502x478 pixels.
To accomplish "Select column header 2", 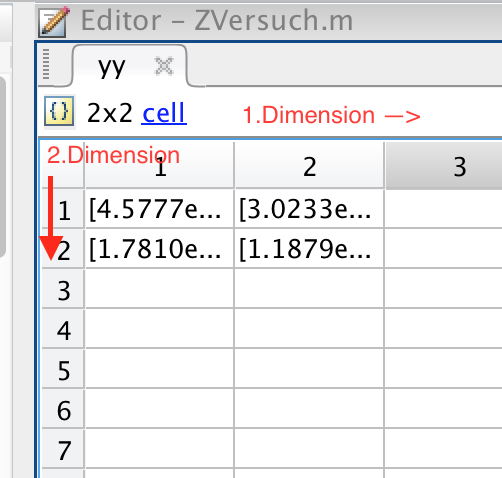I will coord(309,166).
